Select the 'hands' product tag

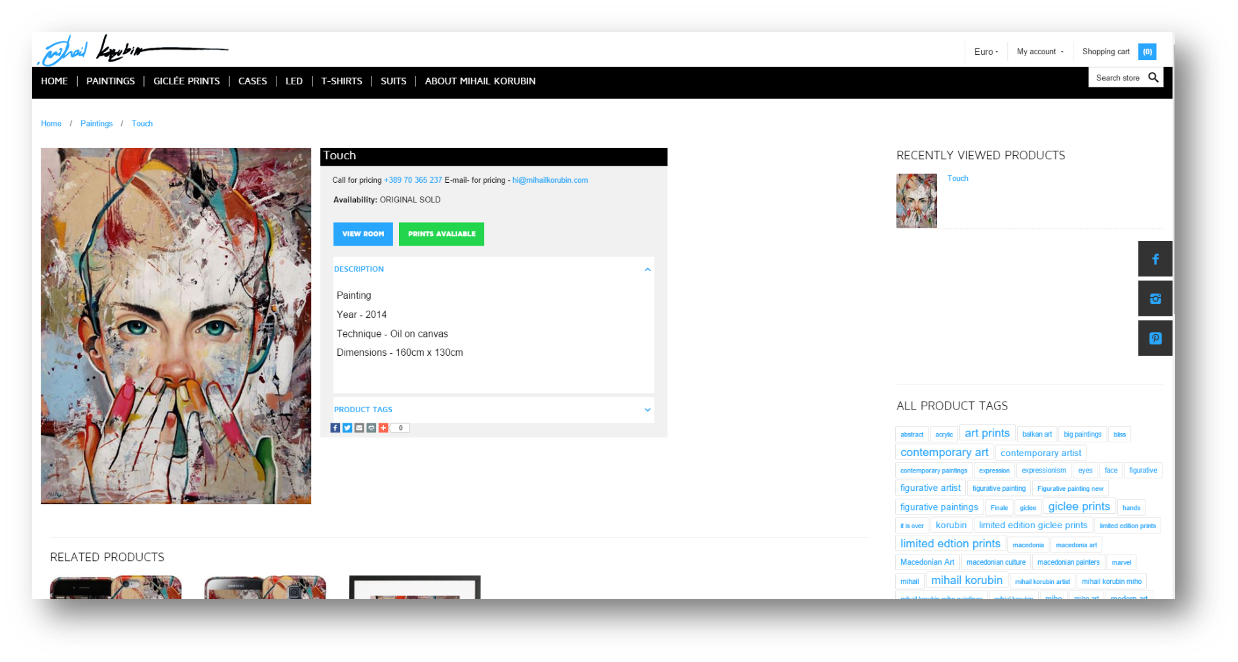1131,508
